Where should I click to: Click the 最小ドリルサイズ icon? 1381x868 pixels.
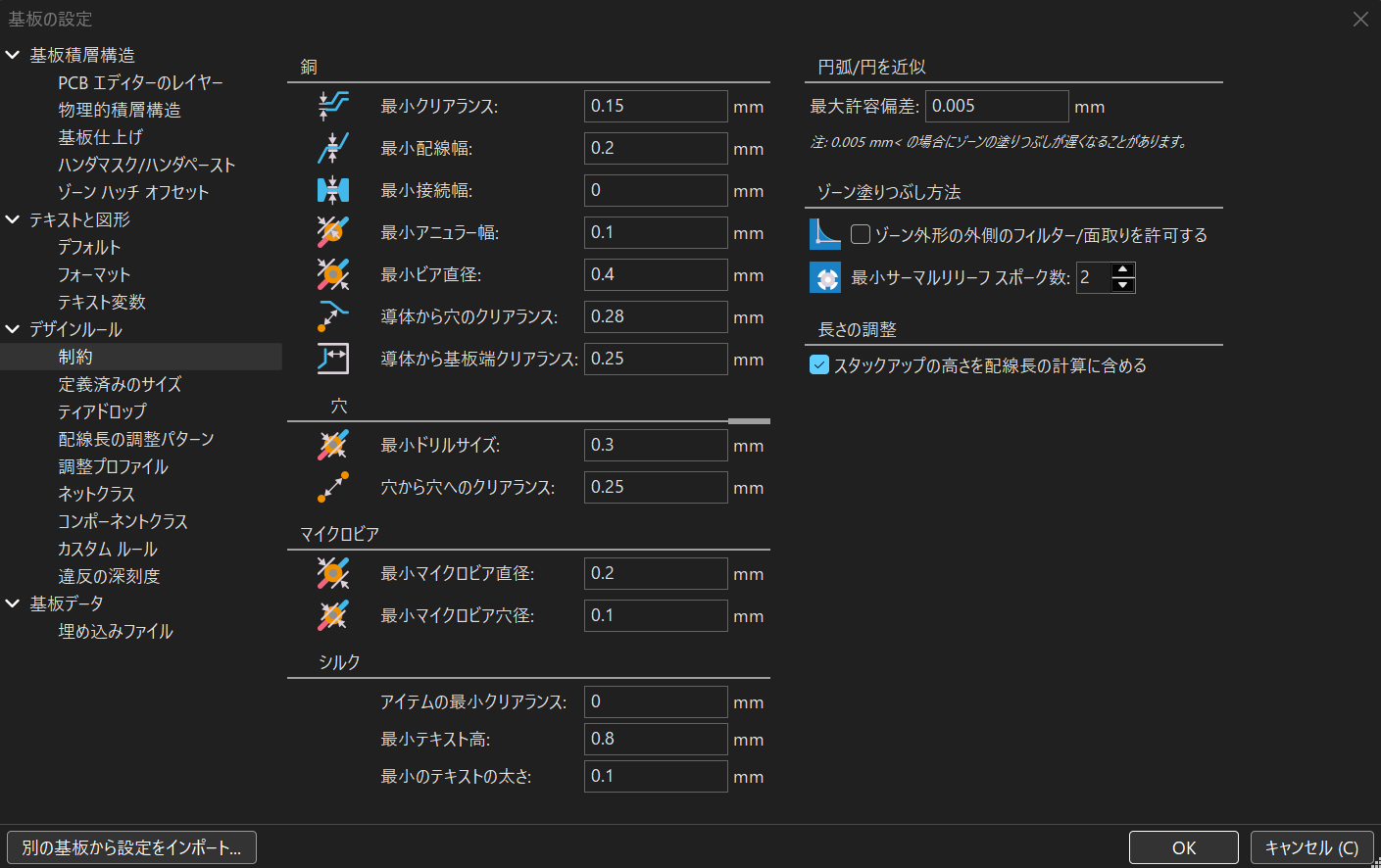click(333, 445)
